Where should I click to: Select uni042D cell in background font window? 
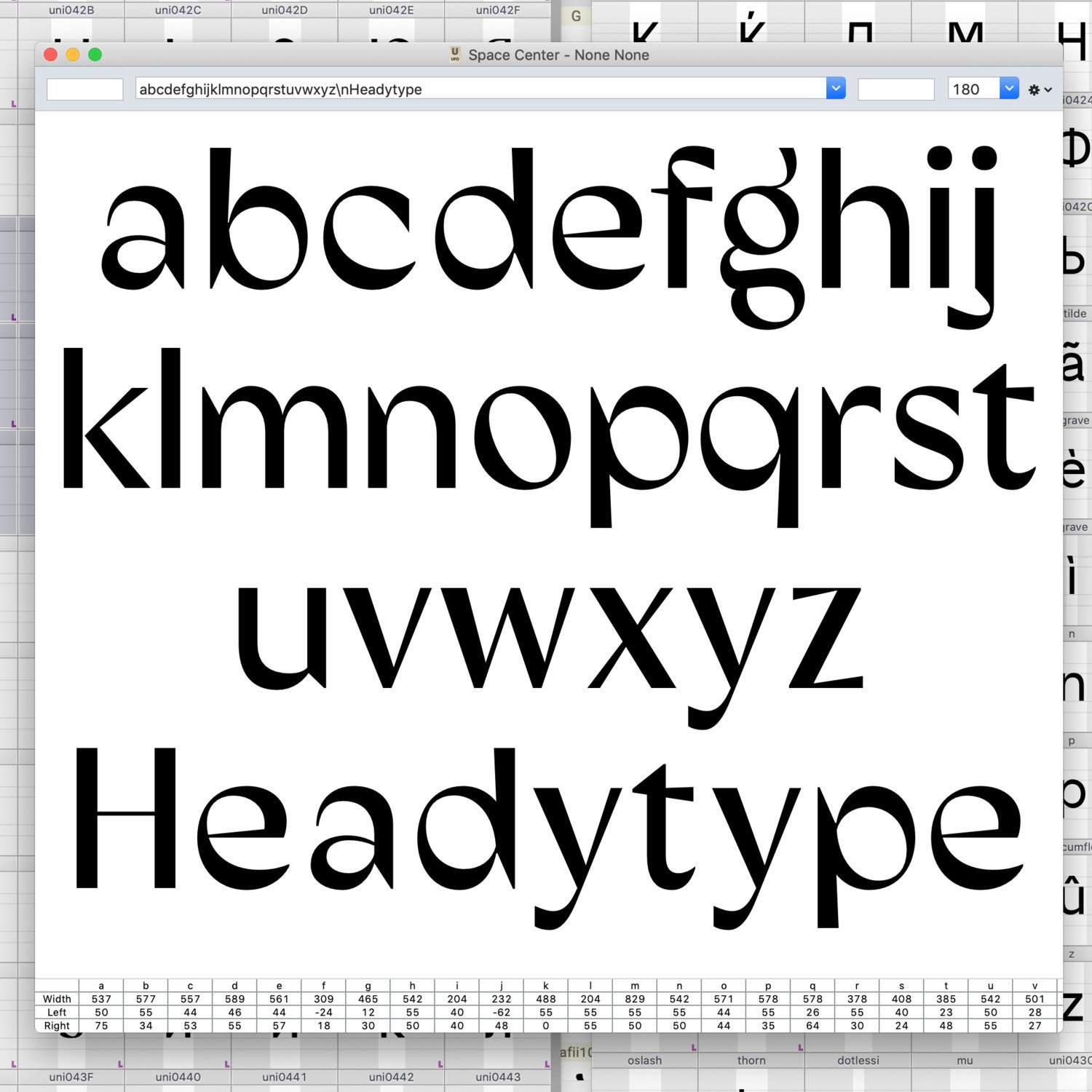click(x=285, y=10)
